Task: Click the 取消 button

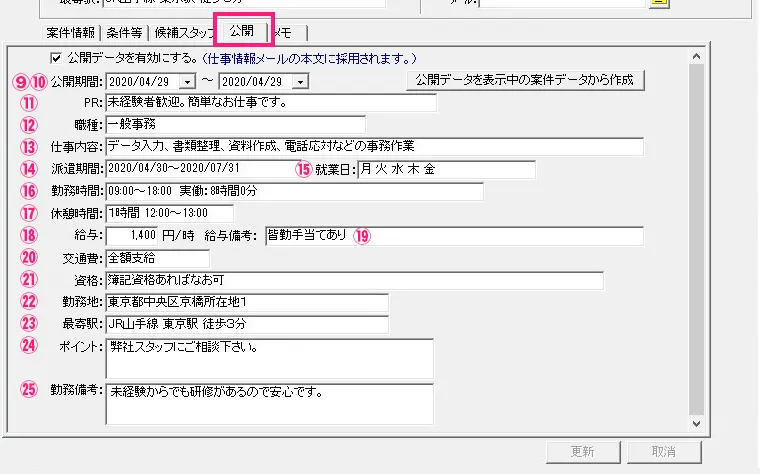Action: tap(664, 452)
